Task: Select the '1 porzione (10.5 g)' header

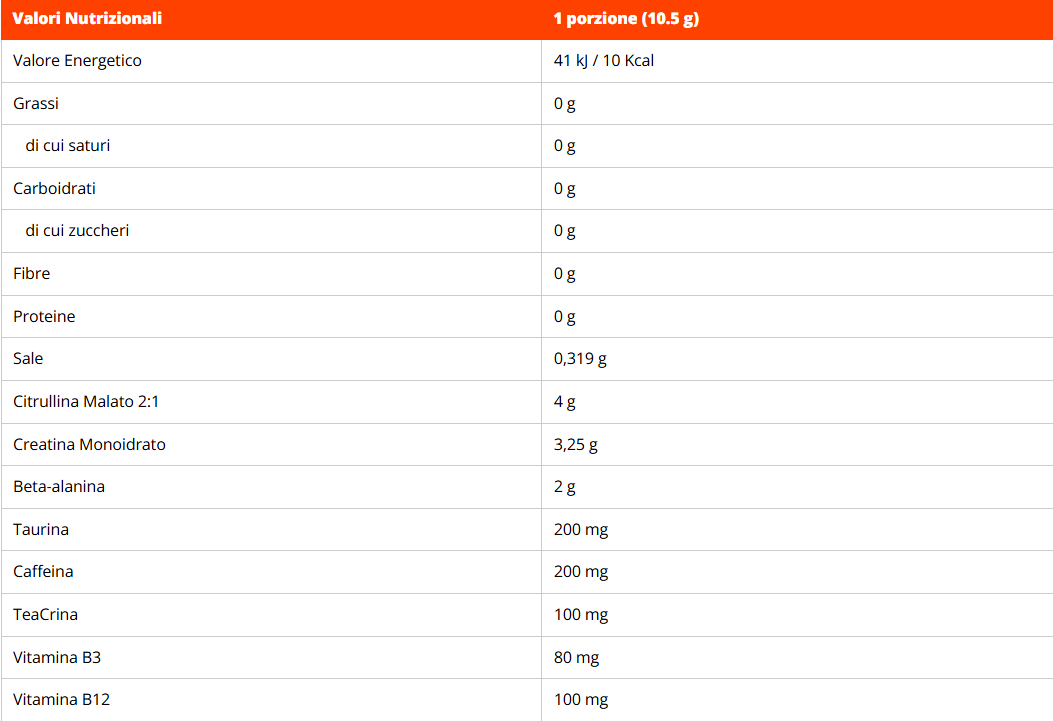Action: click(x=626, y=19)
